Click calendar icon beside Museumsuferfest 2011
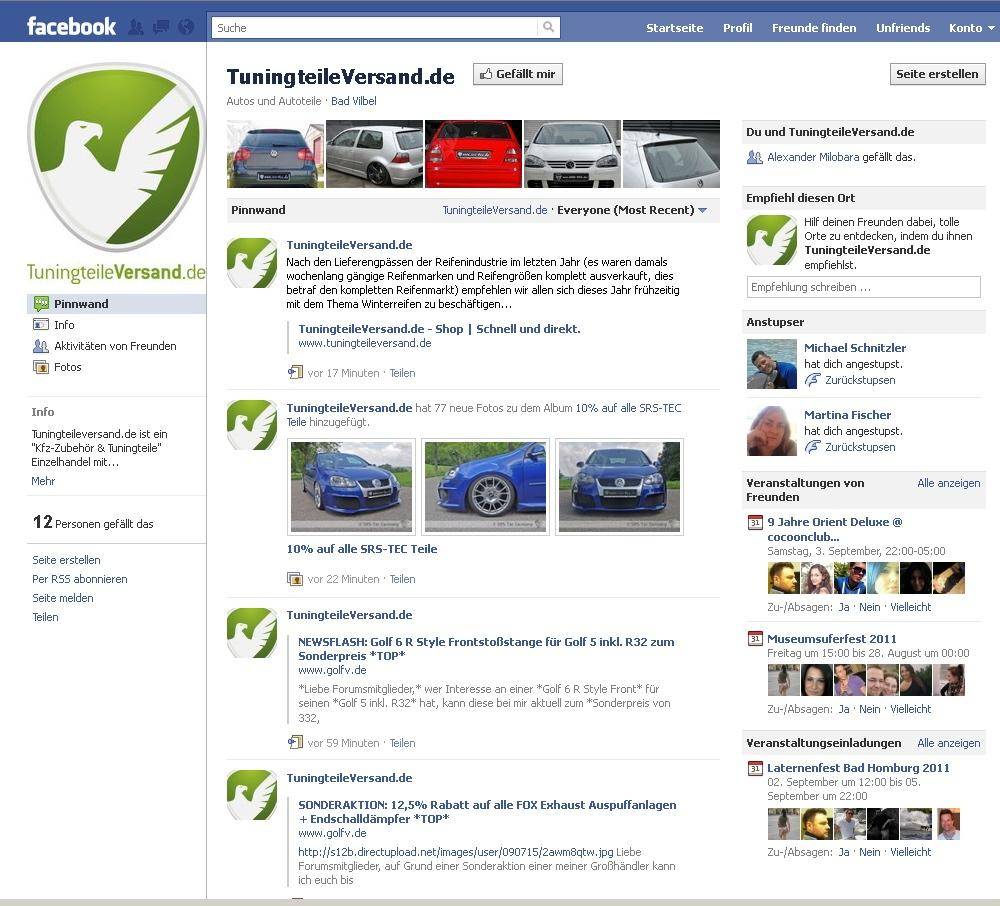This screenshot has width=1000, height=906. pyautogui.click(x=755, y=638)
